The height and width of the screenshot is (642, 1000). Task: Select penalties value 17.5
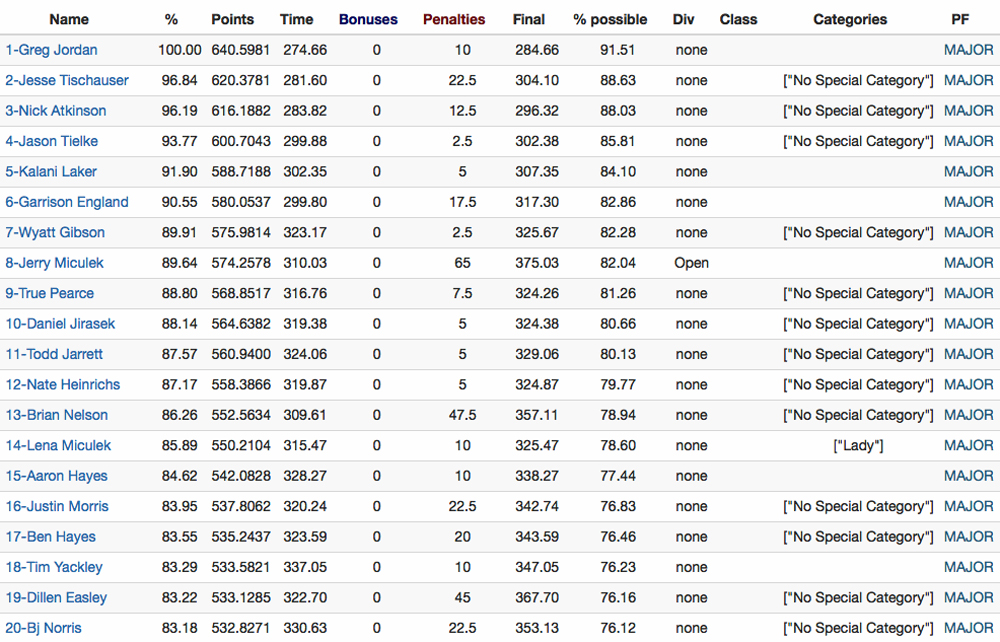462,202
